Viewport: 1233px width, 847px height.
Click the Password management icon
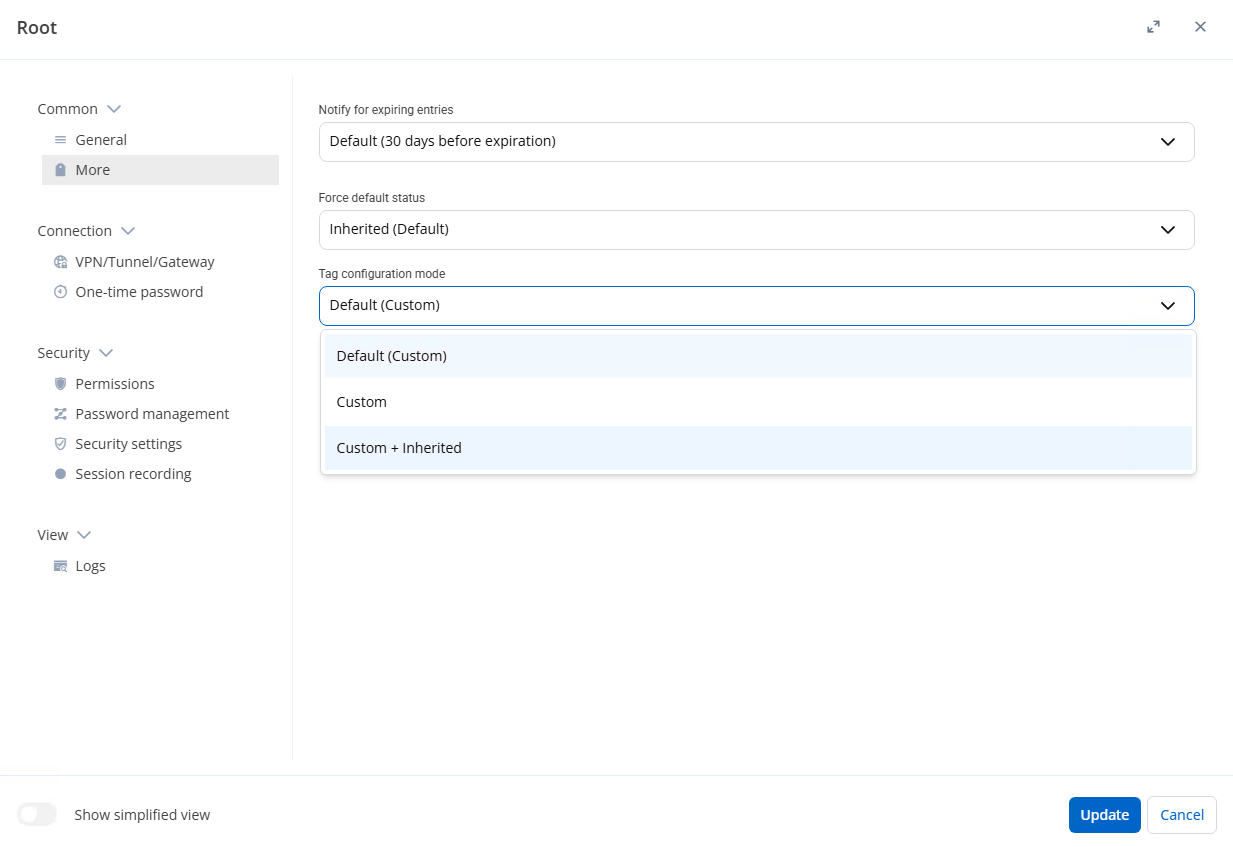60,414
